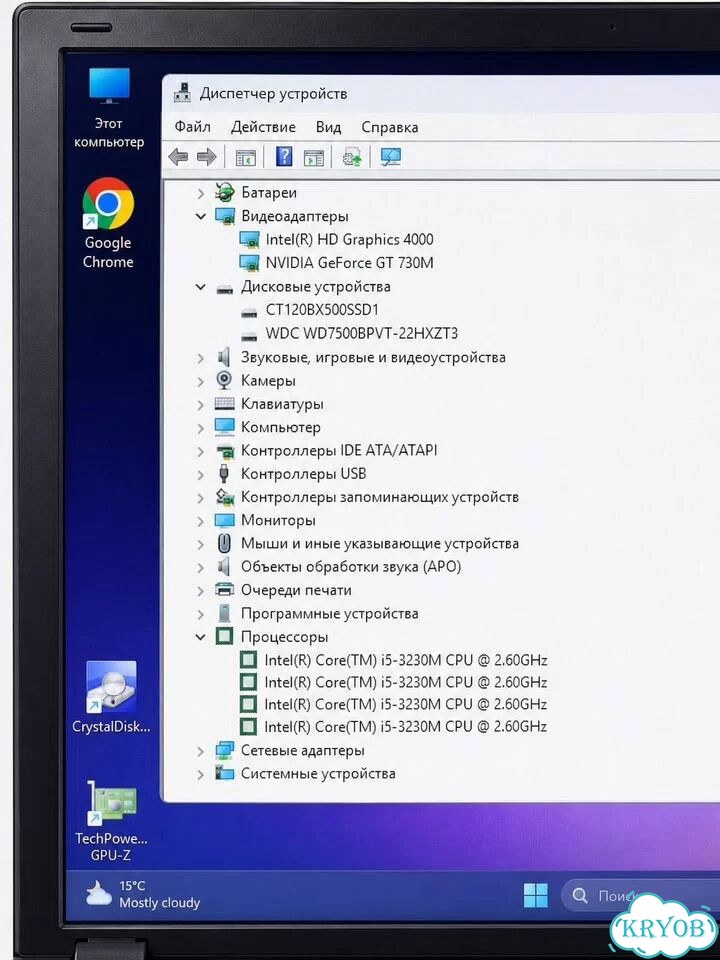The width and height of the screenshot is (720, 960).
Task: Click the Звуковые speaker icon
Action: [224, 357]
